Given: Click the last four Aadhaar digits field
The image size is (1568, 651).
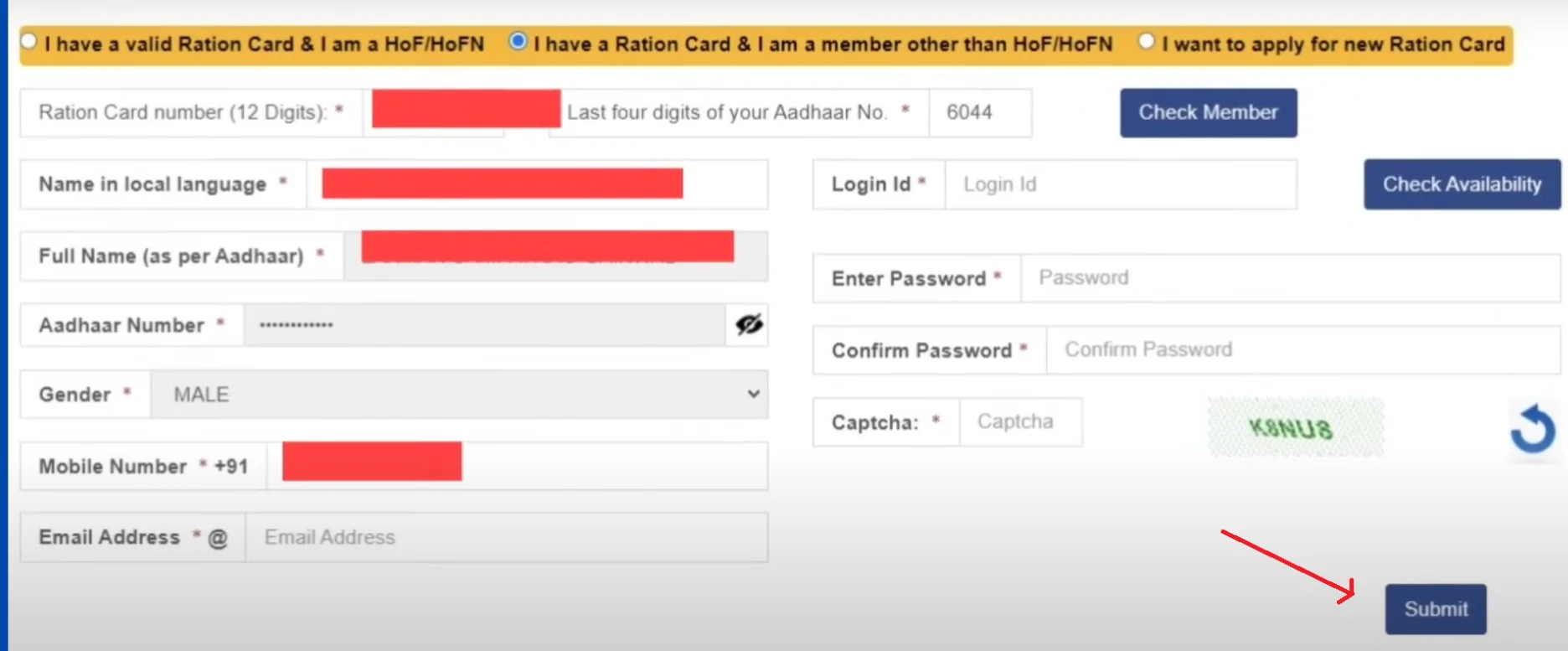Looking at the screenshot, I should [x=980, y=112].
